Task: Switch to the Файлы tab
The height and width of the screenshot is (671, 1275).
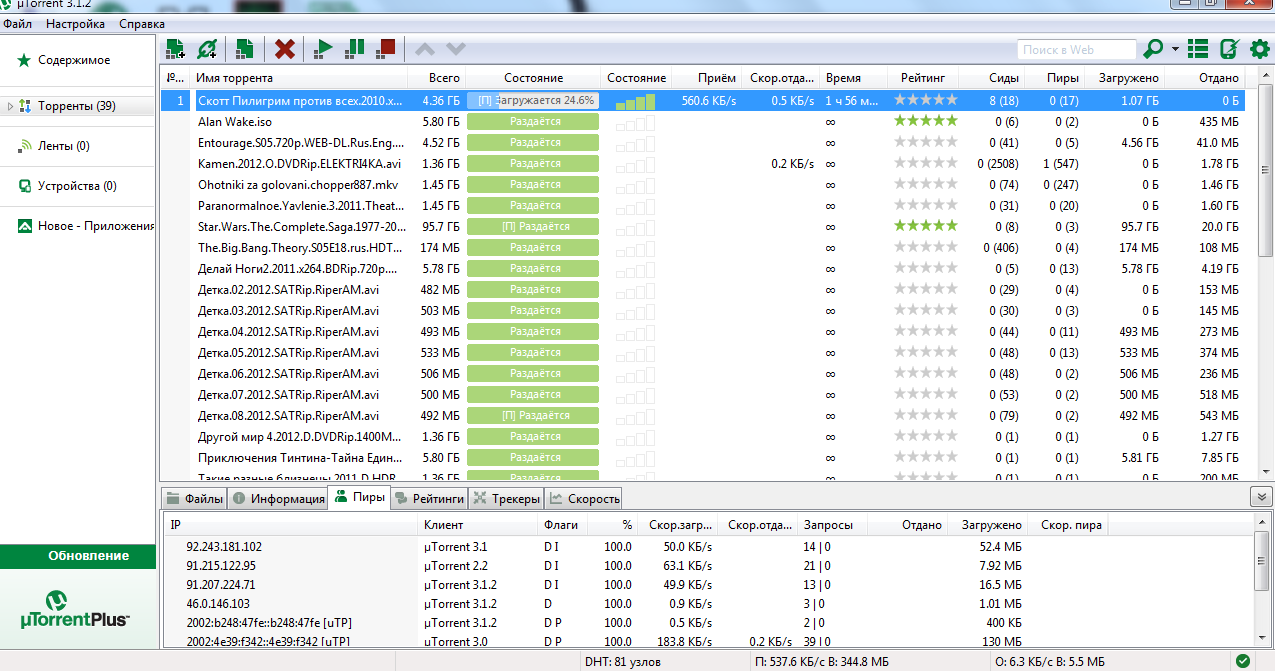Action: coord(194,498)
